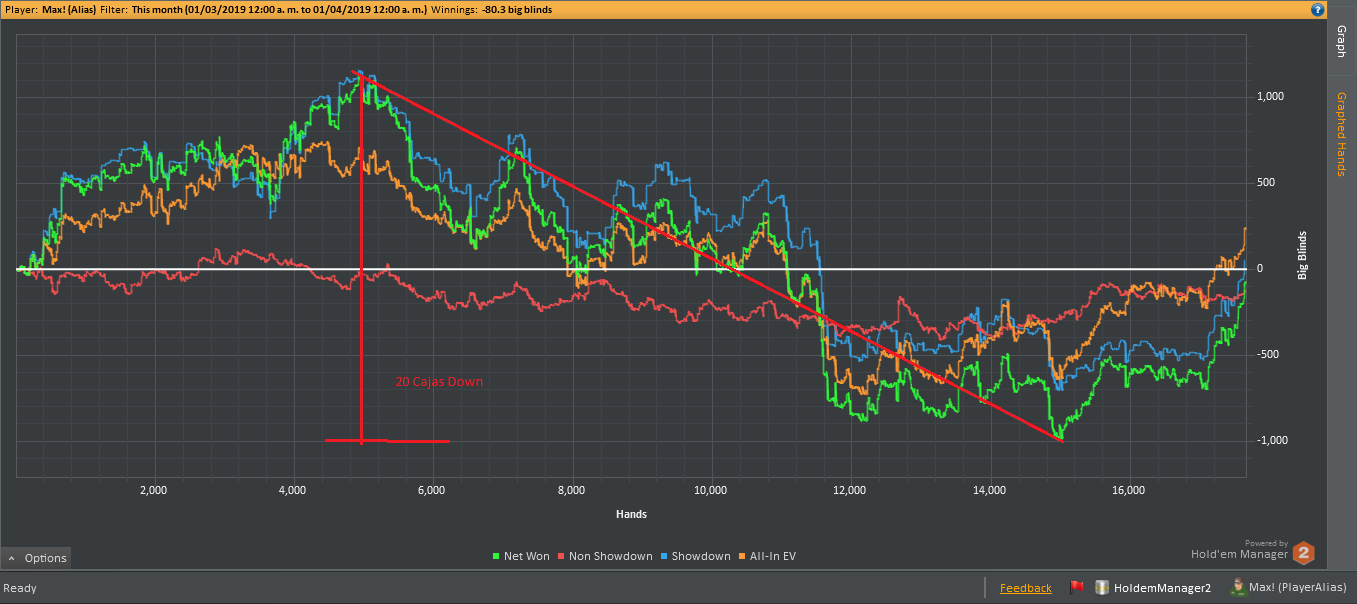Viewport: 1357px width, 604px height.
Task: Click the "4,000" hands axis tick label
Action: tap(292, 491)
